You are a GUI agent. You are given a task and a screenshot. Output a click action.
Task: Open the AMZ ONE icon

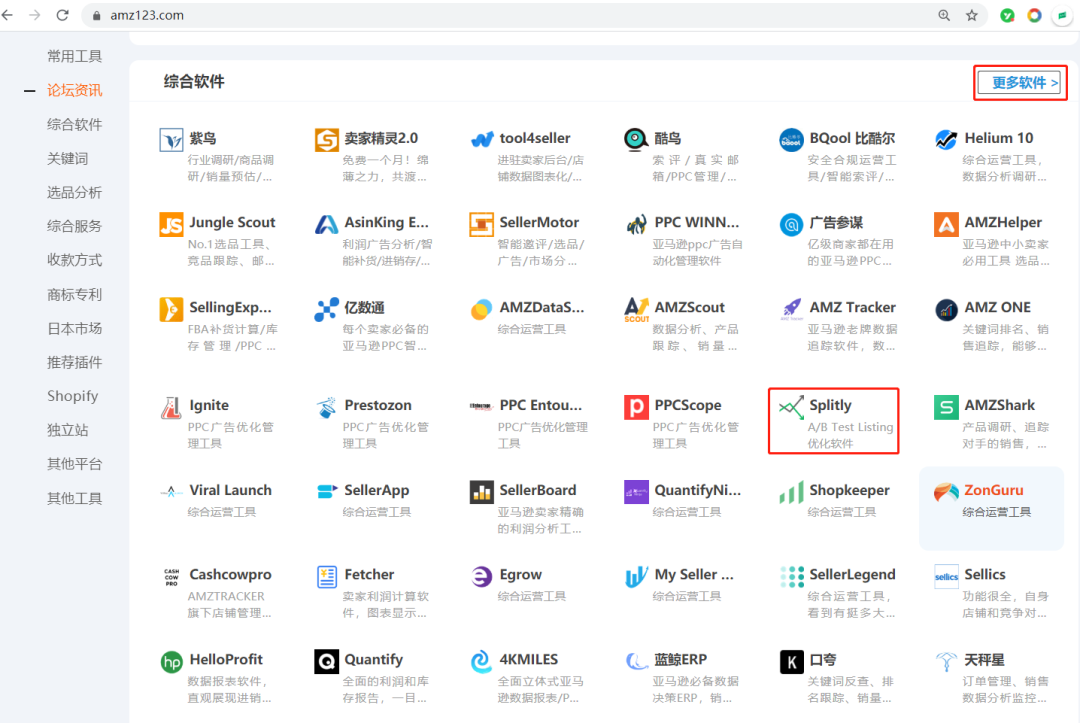pyautogui.click(x=946, y=309)
